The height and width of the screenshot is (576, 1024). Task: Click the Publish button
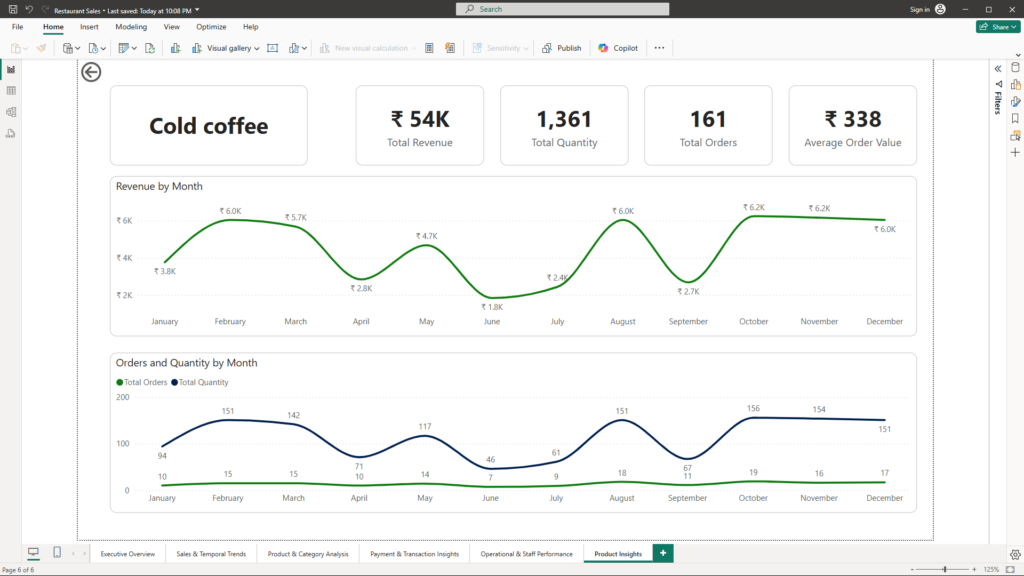(x=562, y=48)
